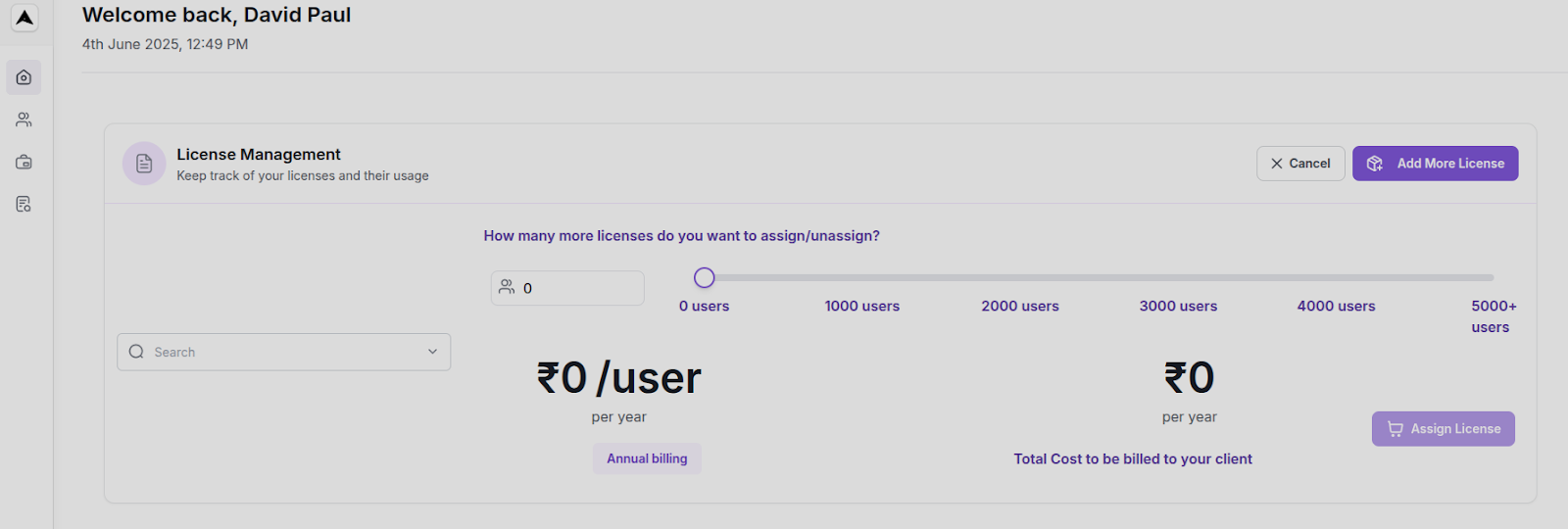The width and height of the screenshot is (1568, 529).
Task: Click the License Management document icon
Action: (144, 164)
